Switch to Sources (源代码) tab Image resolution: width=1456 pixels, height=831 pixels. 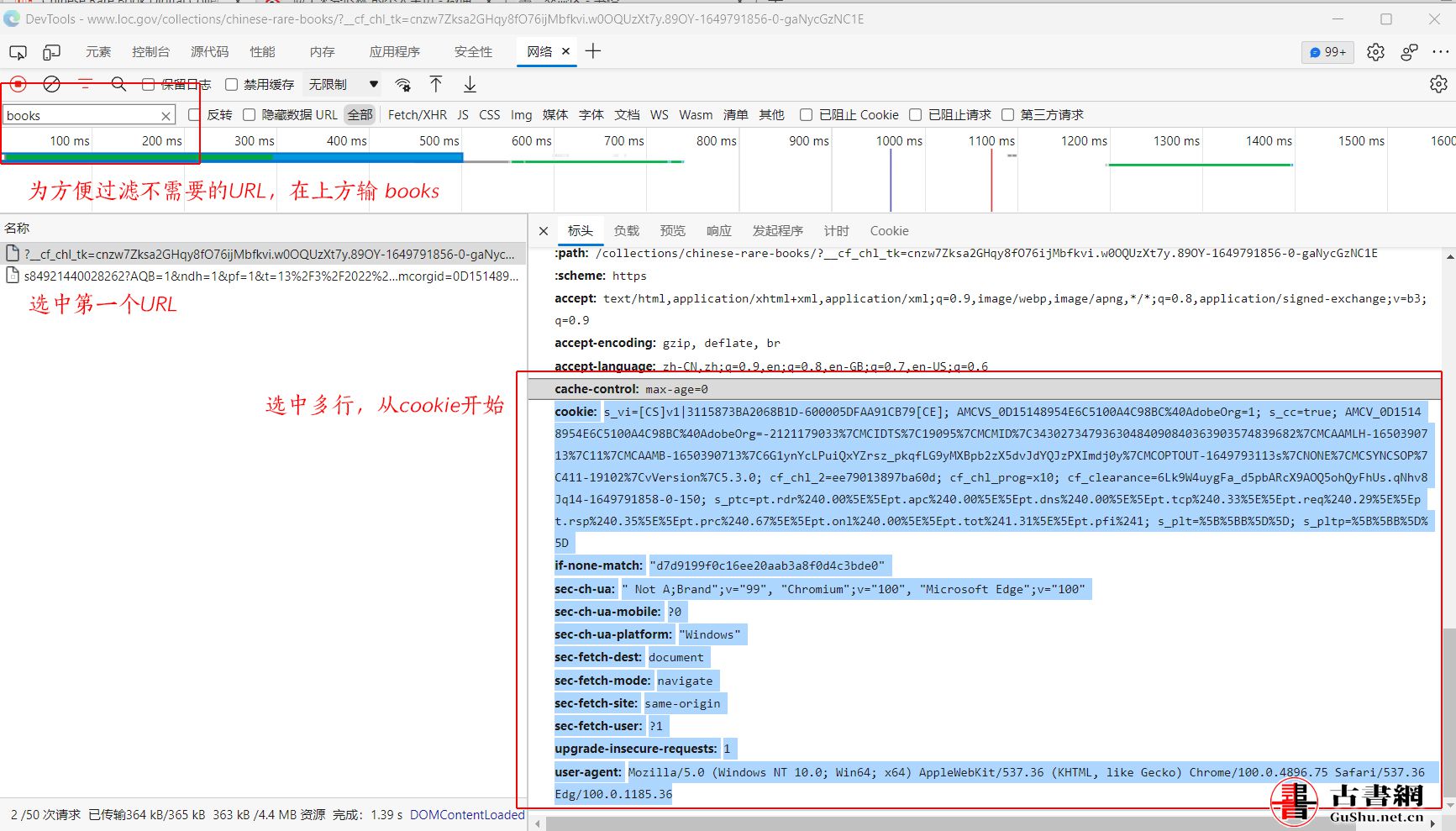pos(210,52)
